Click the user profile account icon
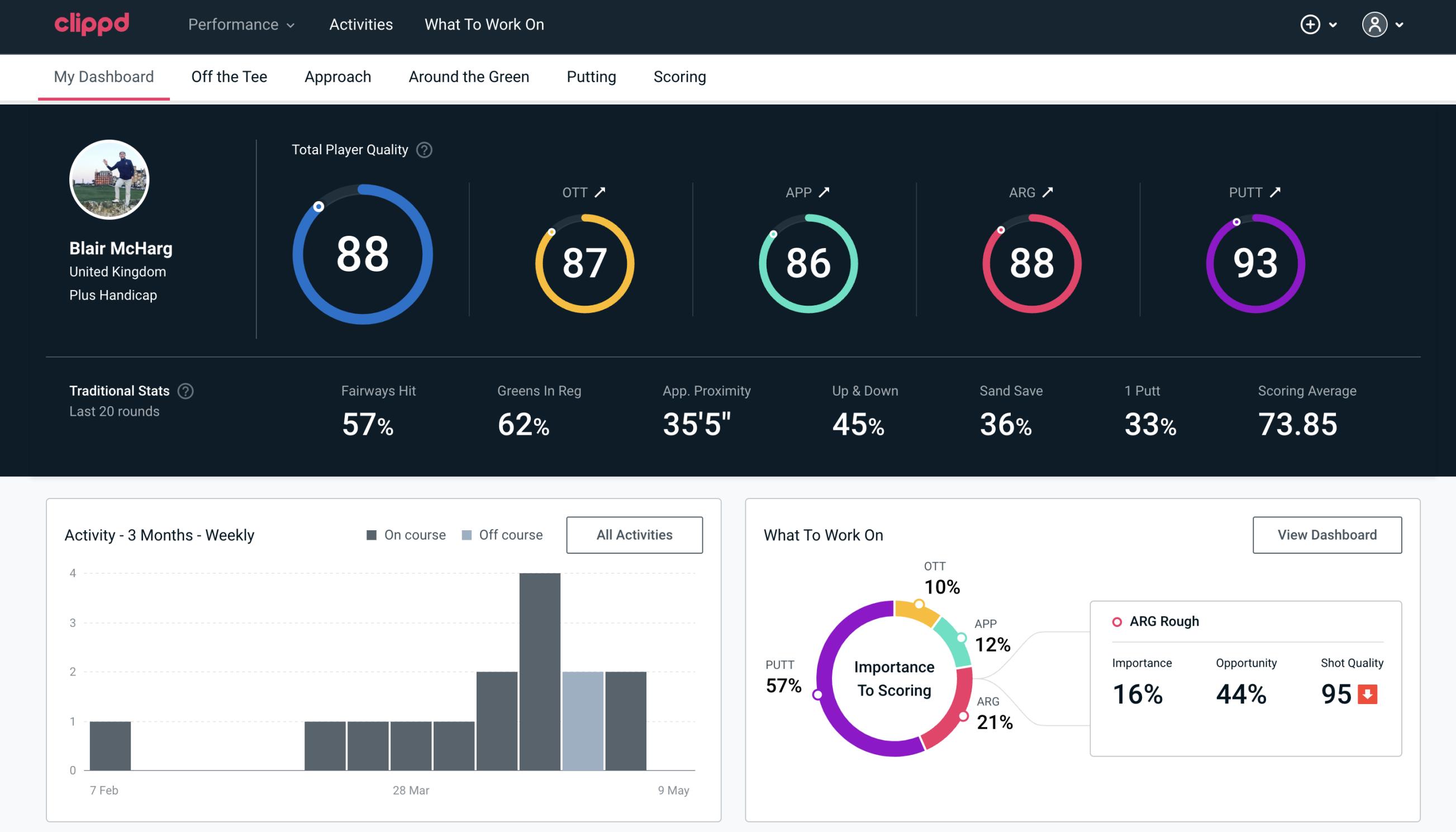Viewport: 1456px width, 832px height. 1375,24
